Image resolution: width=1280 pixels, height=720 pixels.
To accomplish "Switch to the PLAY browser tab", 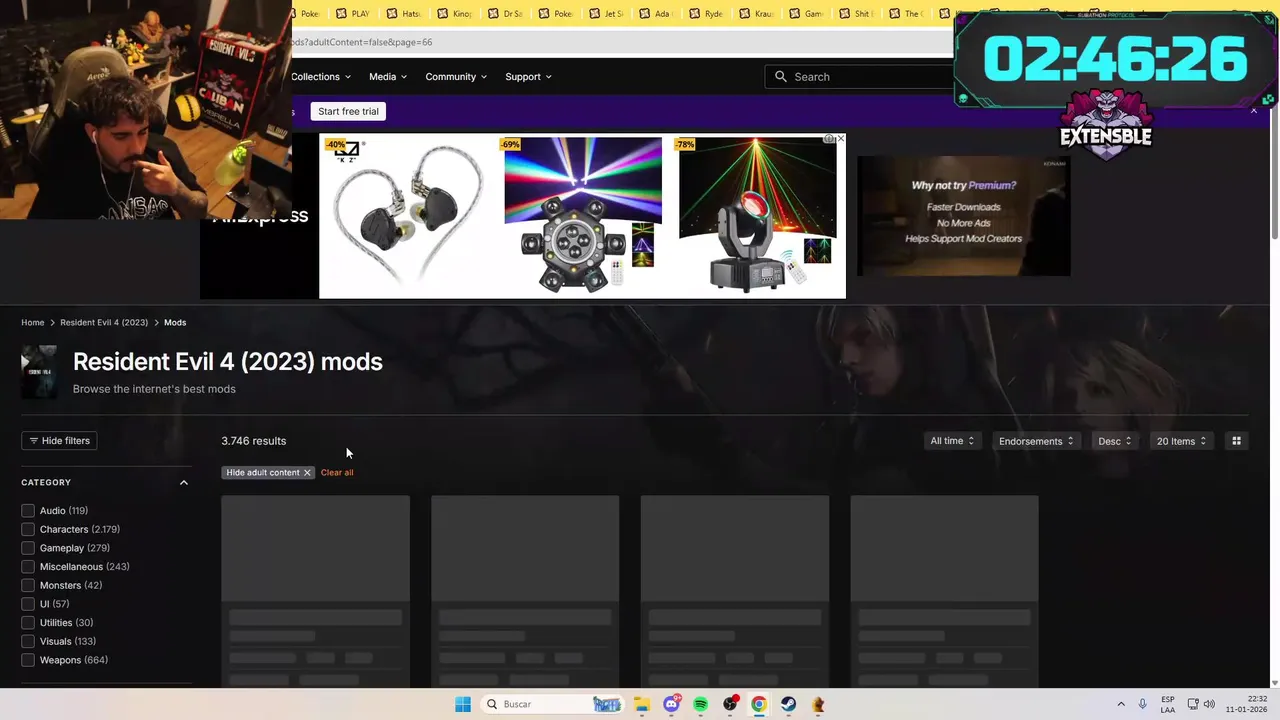I will 354,14.
